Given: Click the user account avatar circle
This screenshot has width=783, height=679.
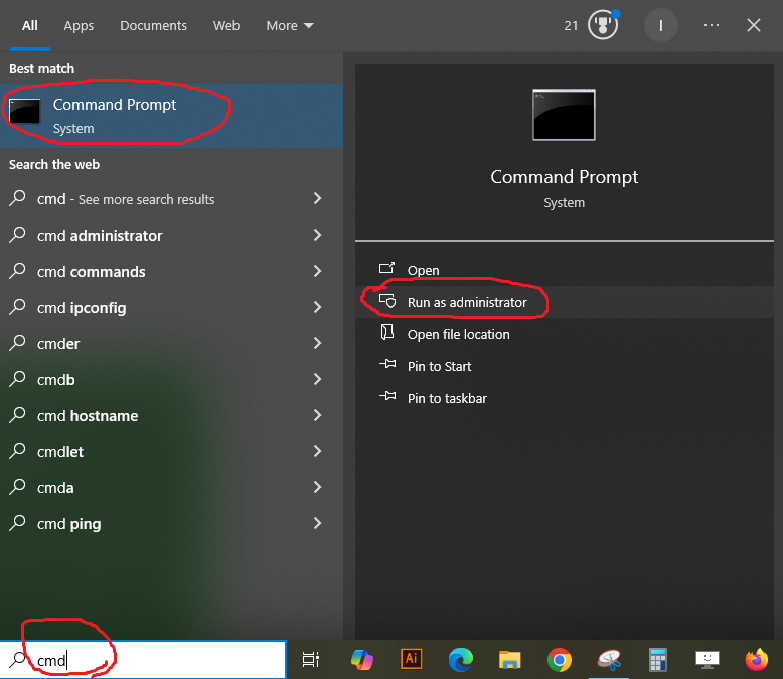Looking at the screenshot, I should click(x=660, y=25).
